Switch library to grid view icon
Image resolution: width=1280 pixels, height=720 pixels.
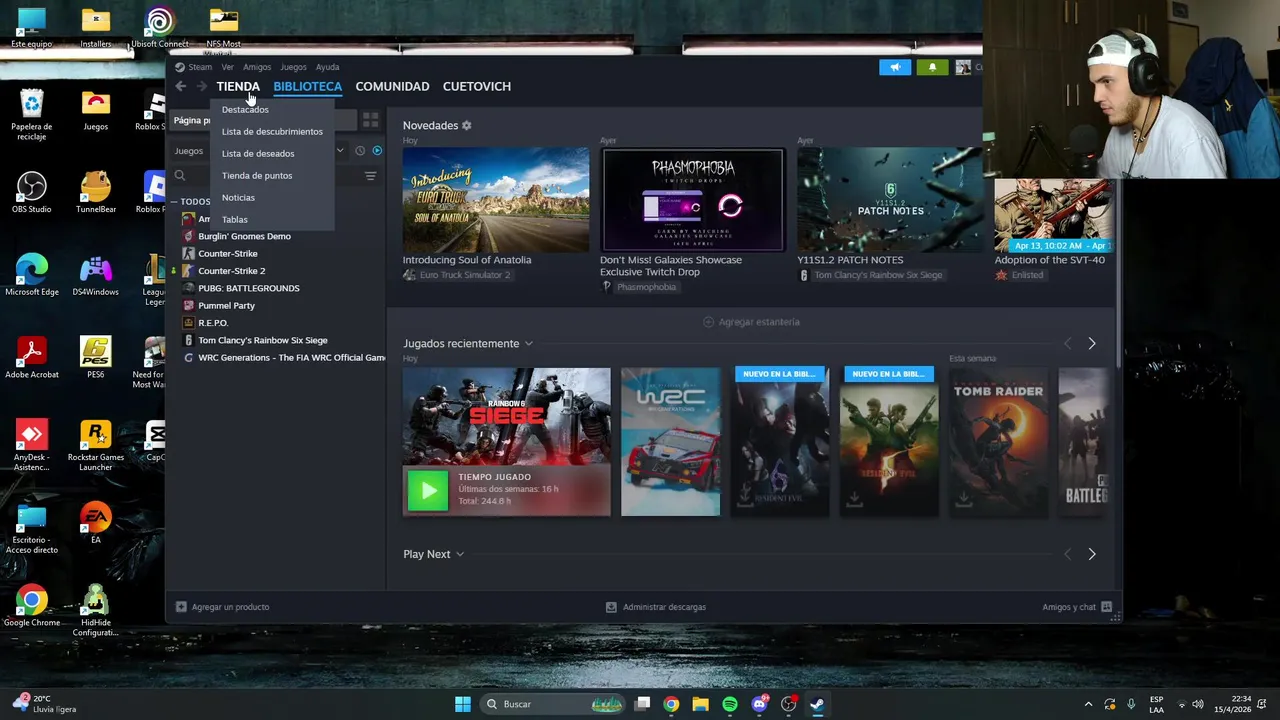tap(370, 120)
